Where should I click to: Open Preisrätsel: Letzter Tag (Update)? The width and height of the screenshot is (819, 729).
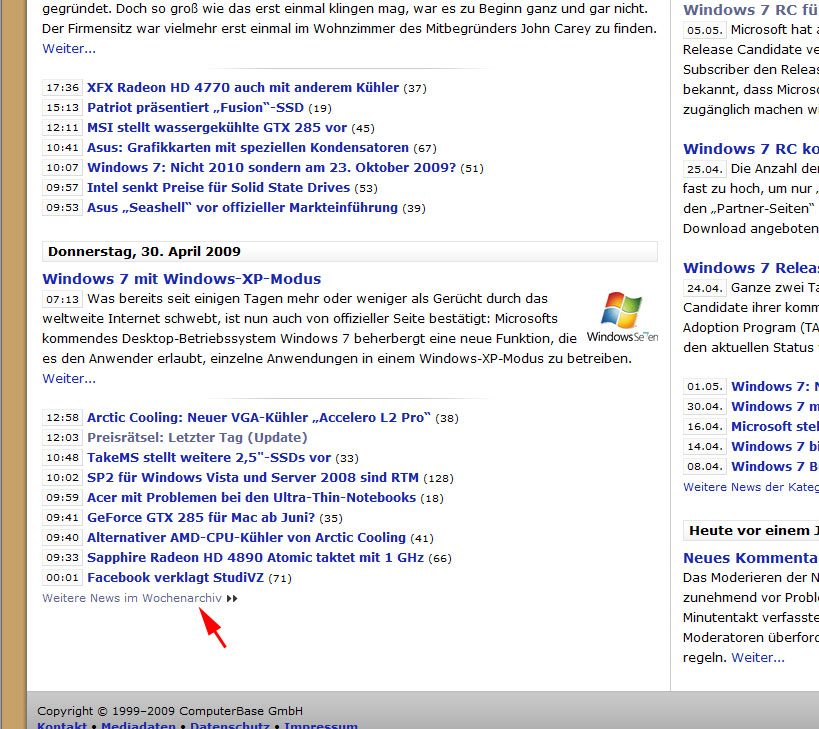pyautogui.click(x=197, y=438)
